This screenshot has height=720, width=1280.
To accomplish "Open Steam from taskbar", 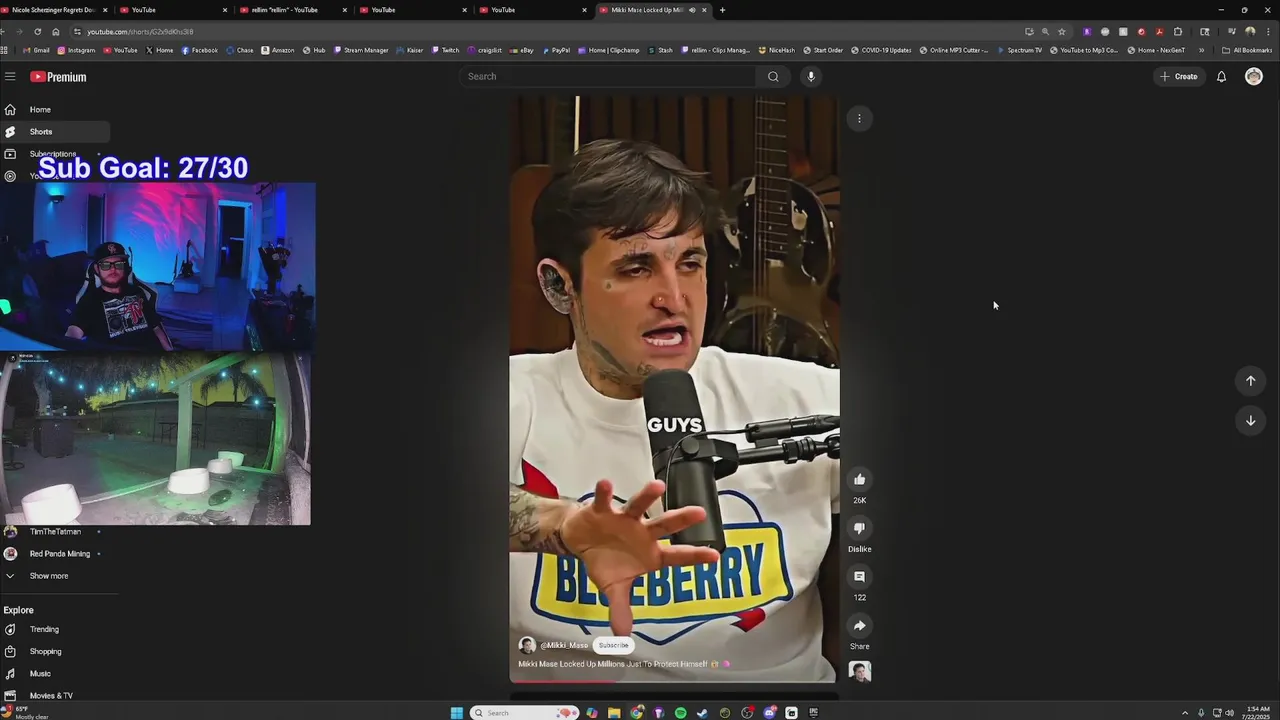I will [702, 713].
